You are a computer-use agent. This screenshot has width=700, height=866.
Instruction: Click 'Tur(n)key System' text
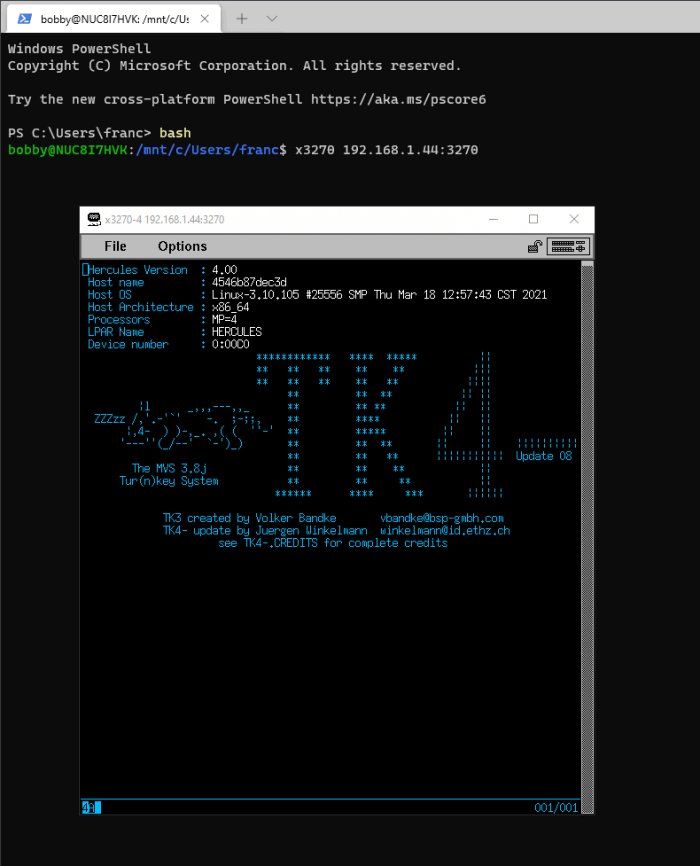tap(169, 481)
